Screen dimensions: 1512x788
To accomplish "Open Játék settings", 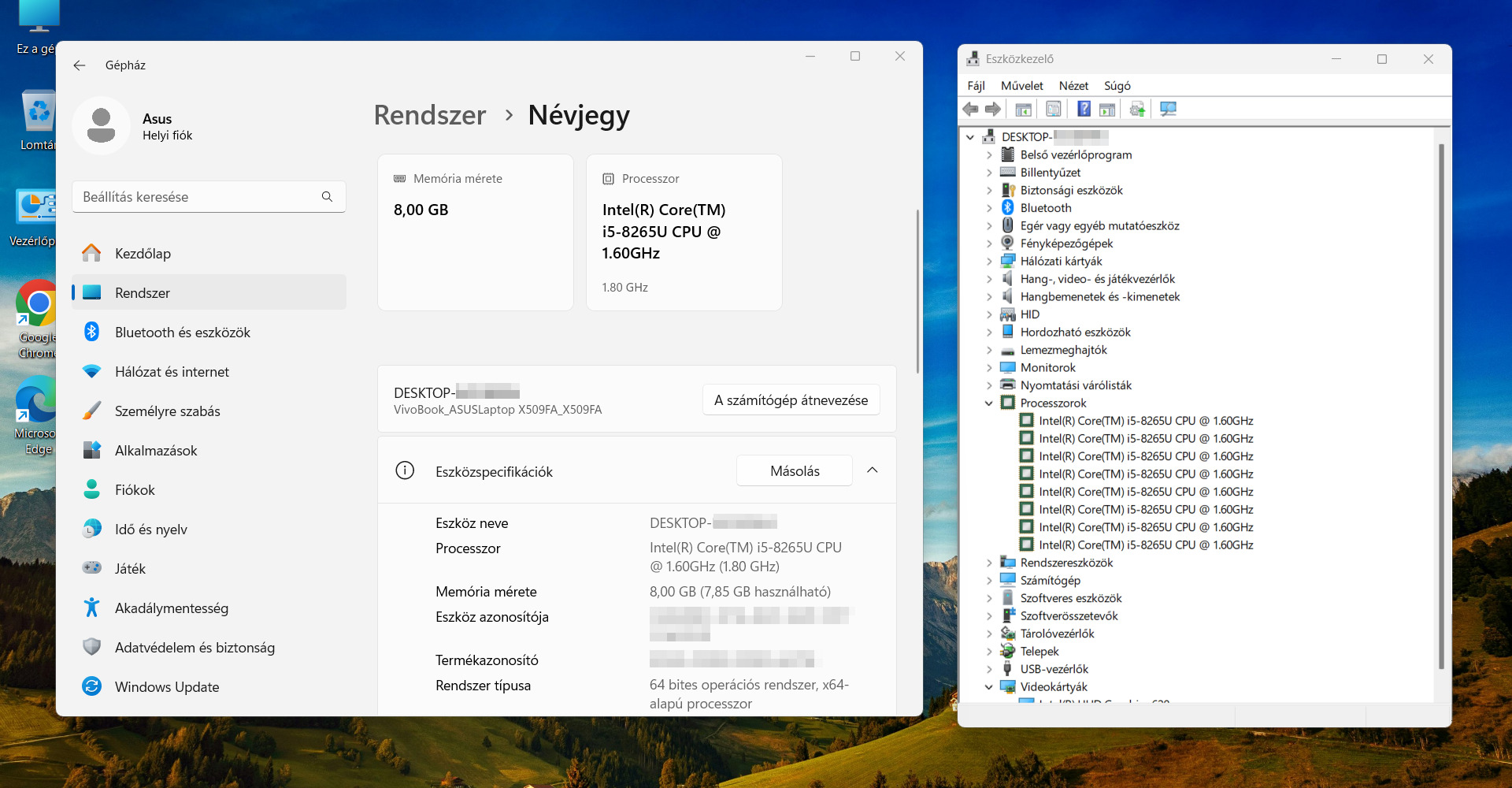I will (x=209, y=568).
